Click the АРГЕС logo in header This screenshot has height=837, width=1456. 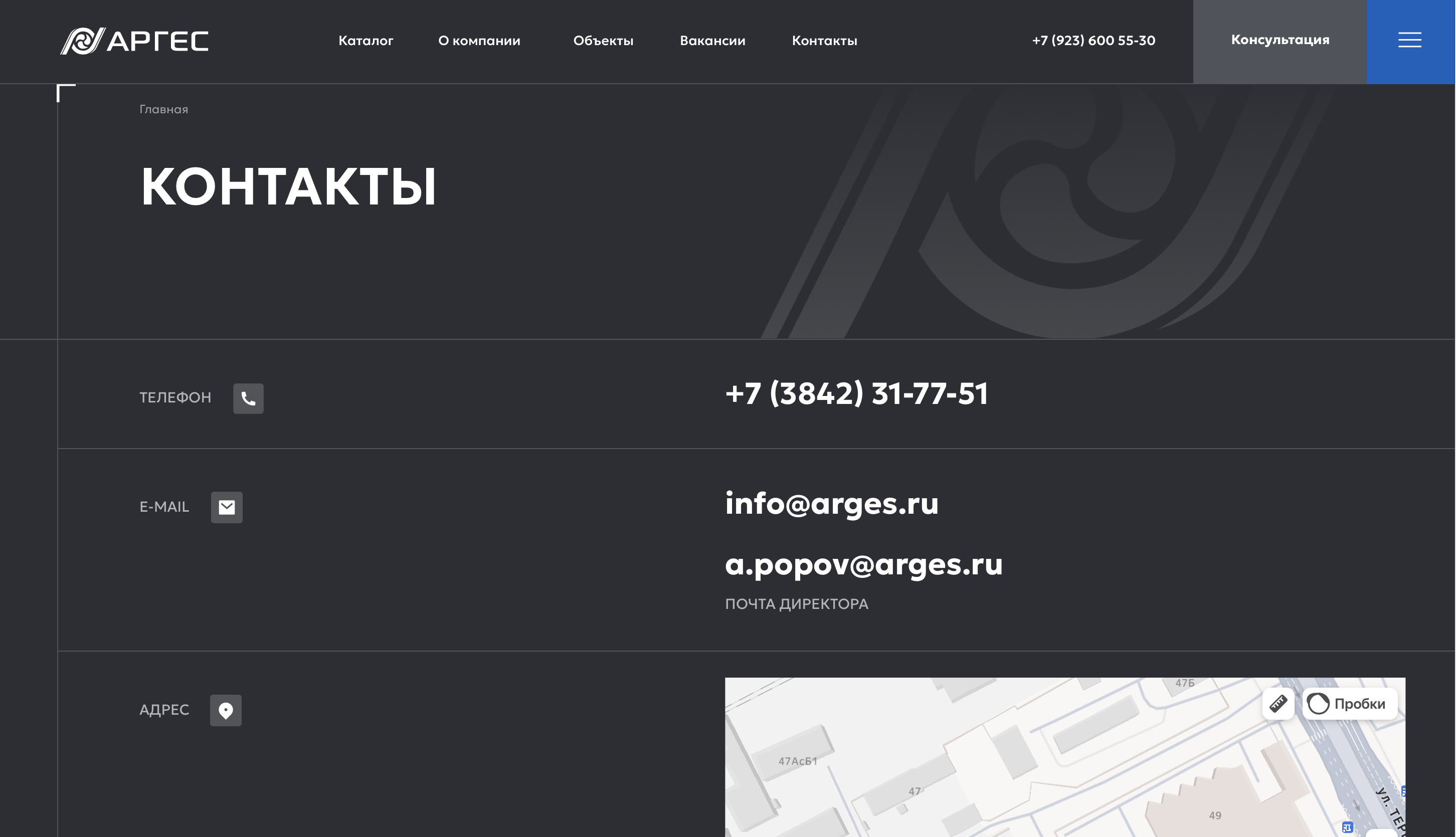tap(134, 41)
